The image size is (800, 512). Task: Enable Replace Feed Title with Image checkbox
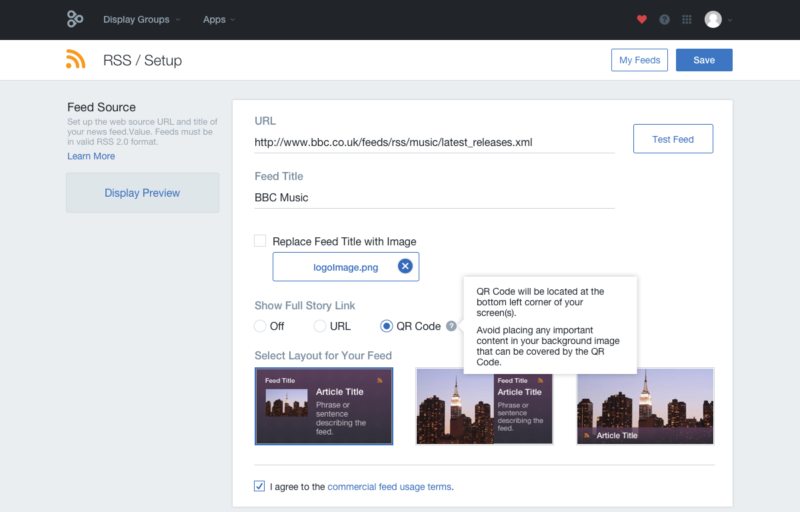pyautogui.click(x=260, y=241)
